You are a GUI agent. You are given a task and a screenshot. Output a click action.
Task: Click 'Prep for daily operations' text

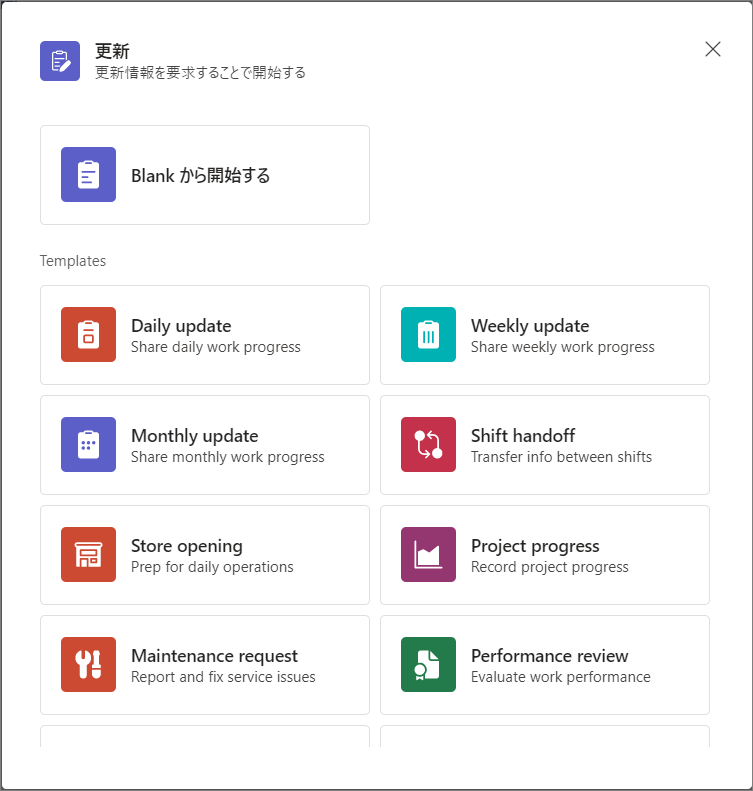pos(212,567)
